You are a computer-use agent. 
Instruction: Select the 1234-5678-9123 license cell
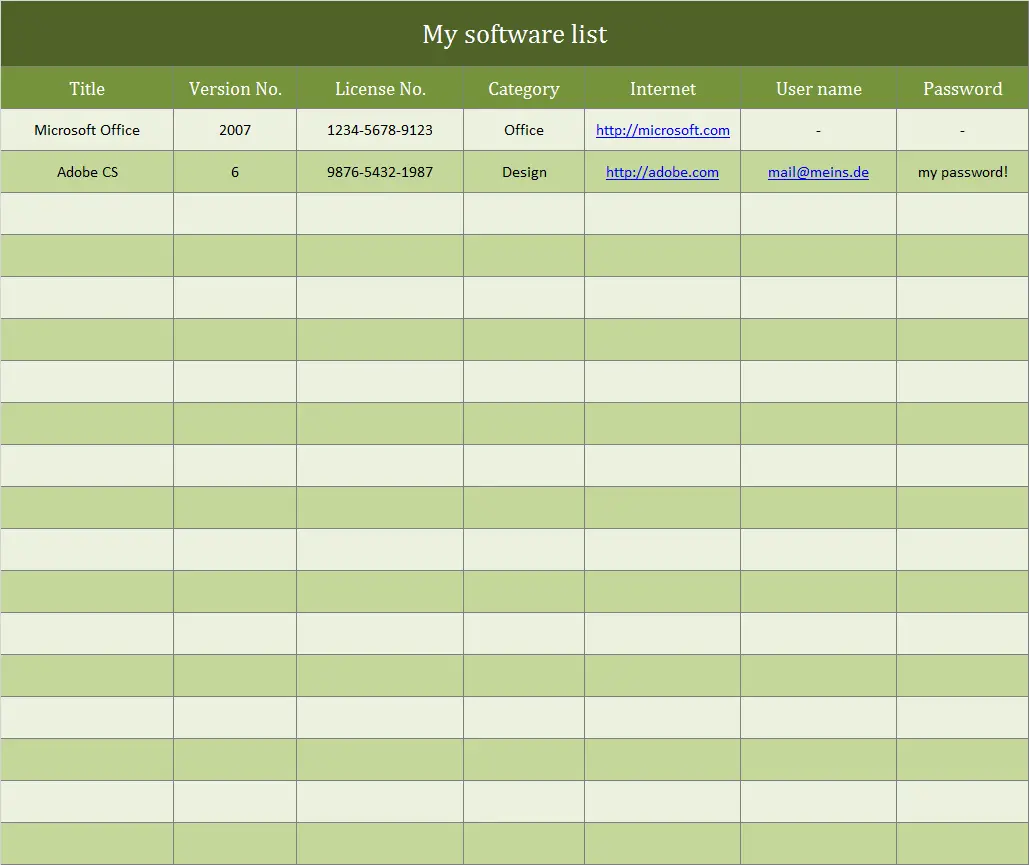coord(380,130)
